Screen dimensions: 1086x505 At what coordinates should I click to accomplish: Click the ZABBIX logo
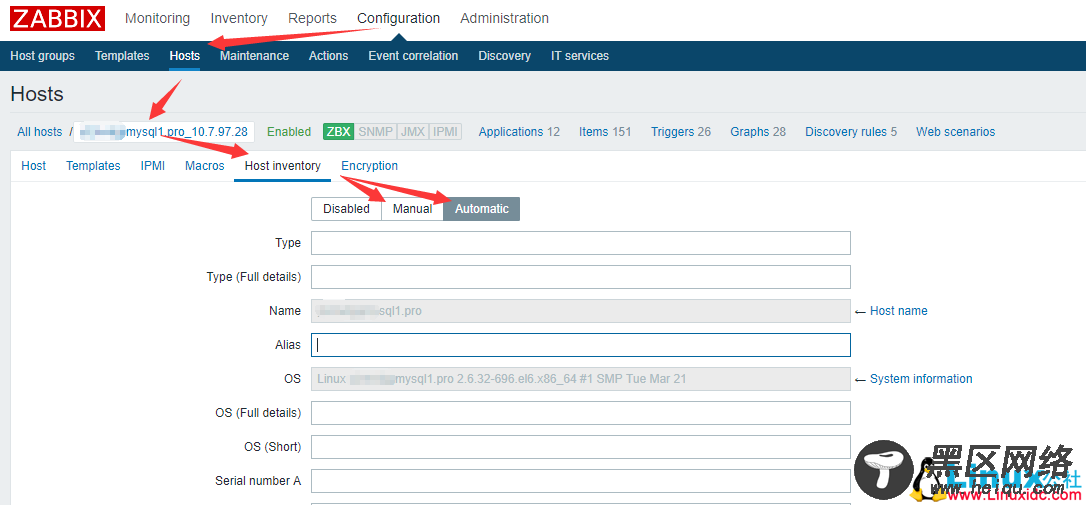coord(57,19)
